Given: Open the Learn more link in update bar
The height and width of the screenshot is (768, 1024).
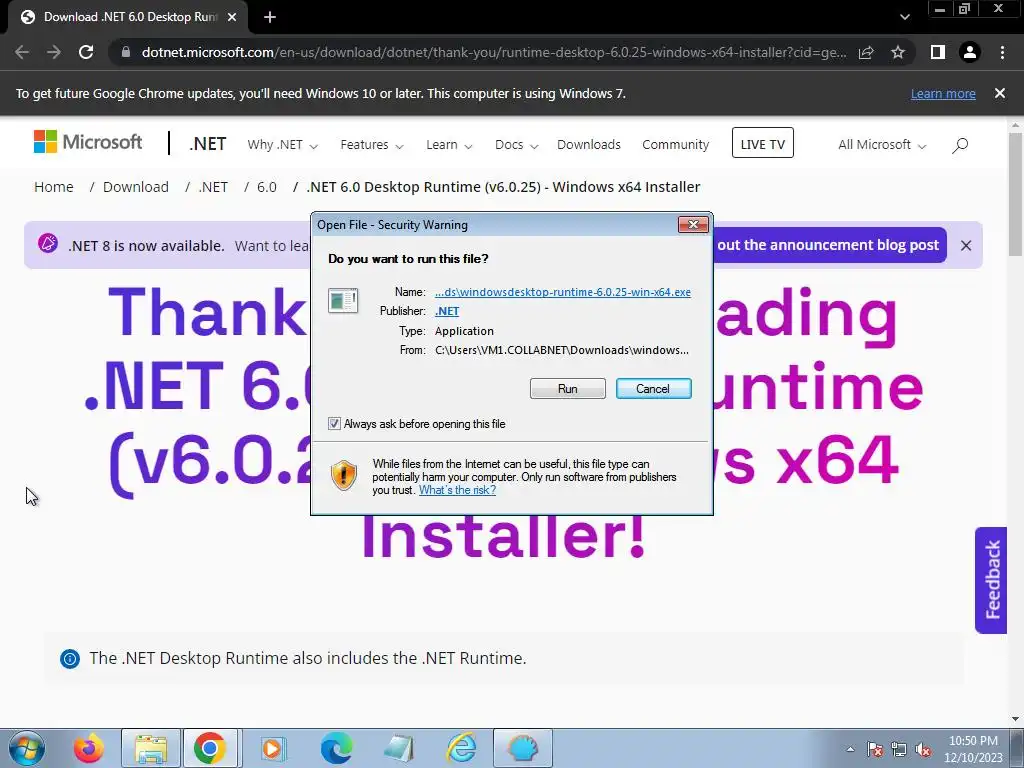Looking at the screenshot, I should (x=943, y=94).
